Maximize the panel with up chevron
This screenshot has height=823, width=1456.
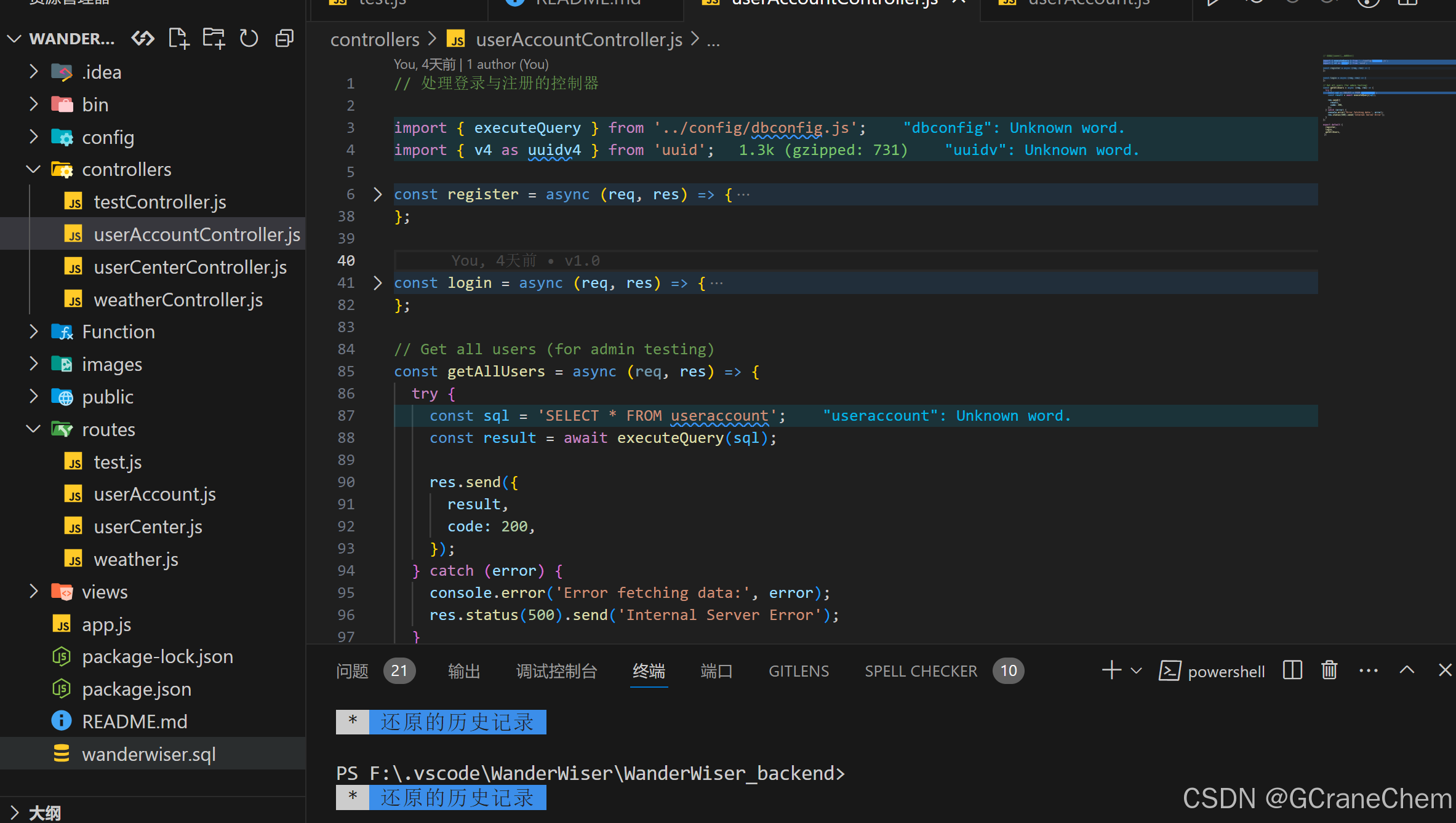(1407, 670)
